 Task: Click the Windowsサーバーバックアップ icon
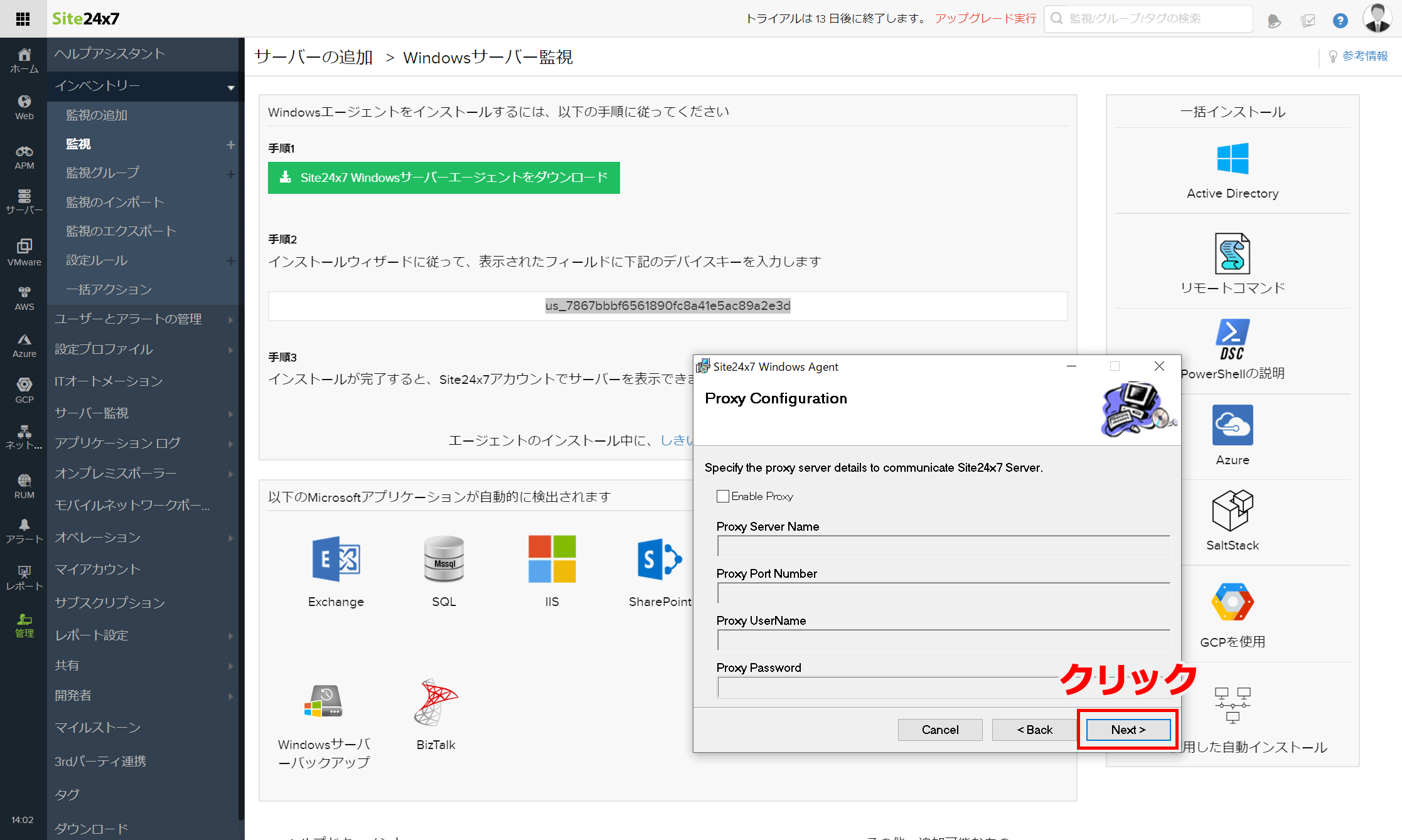323,701
